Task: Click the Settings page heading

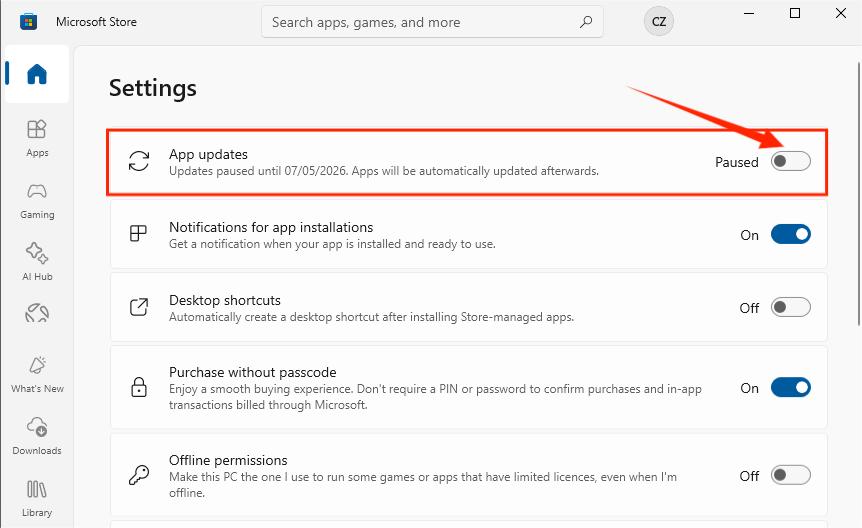Action: point(152,88)
